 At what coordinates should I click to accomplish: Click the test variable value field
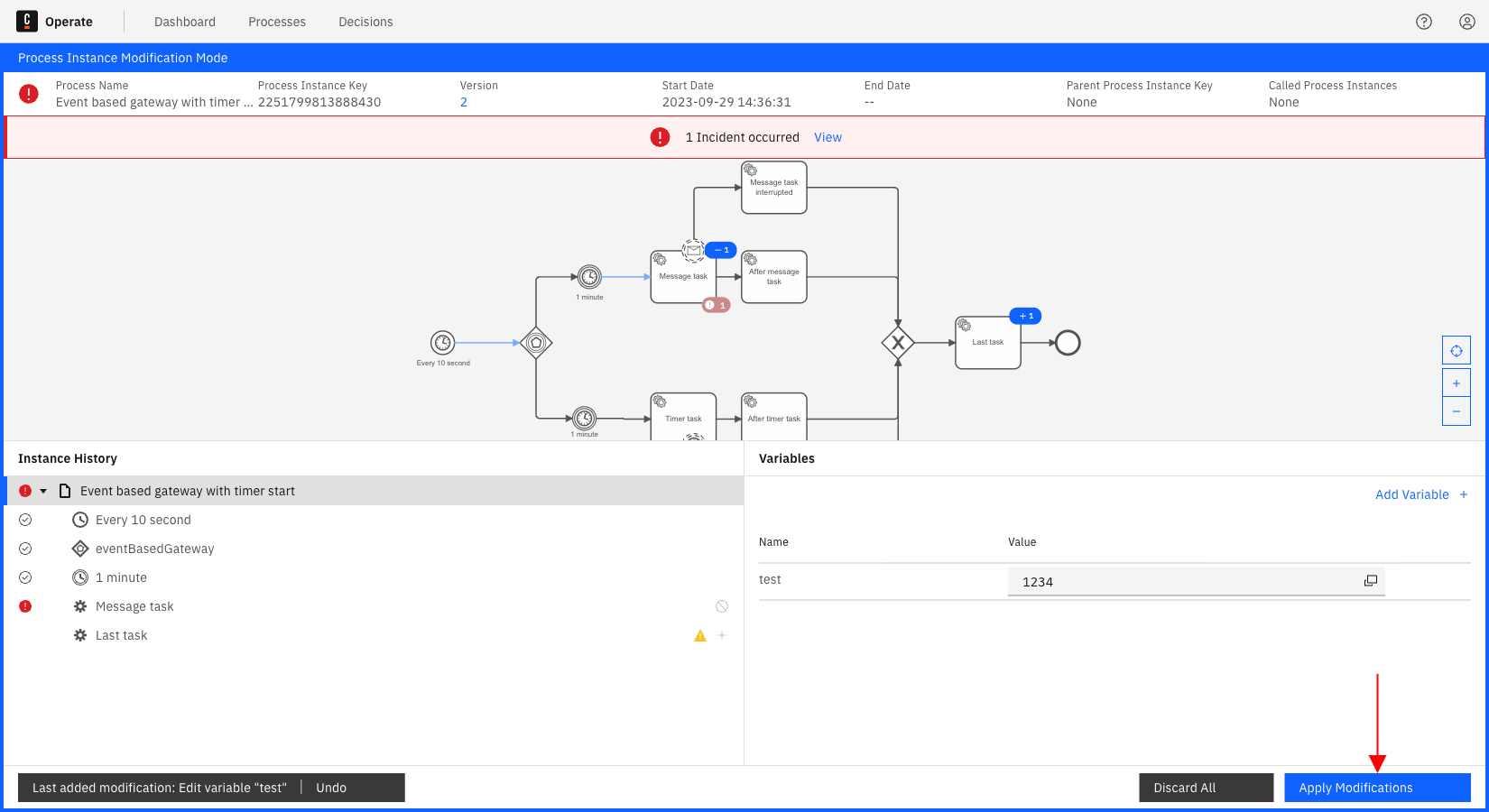(x=1182, y=582)
